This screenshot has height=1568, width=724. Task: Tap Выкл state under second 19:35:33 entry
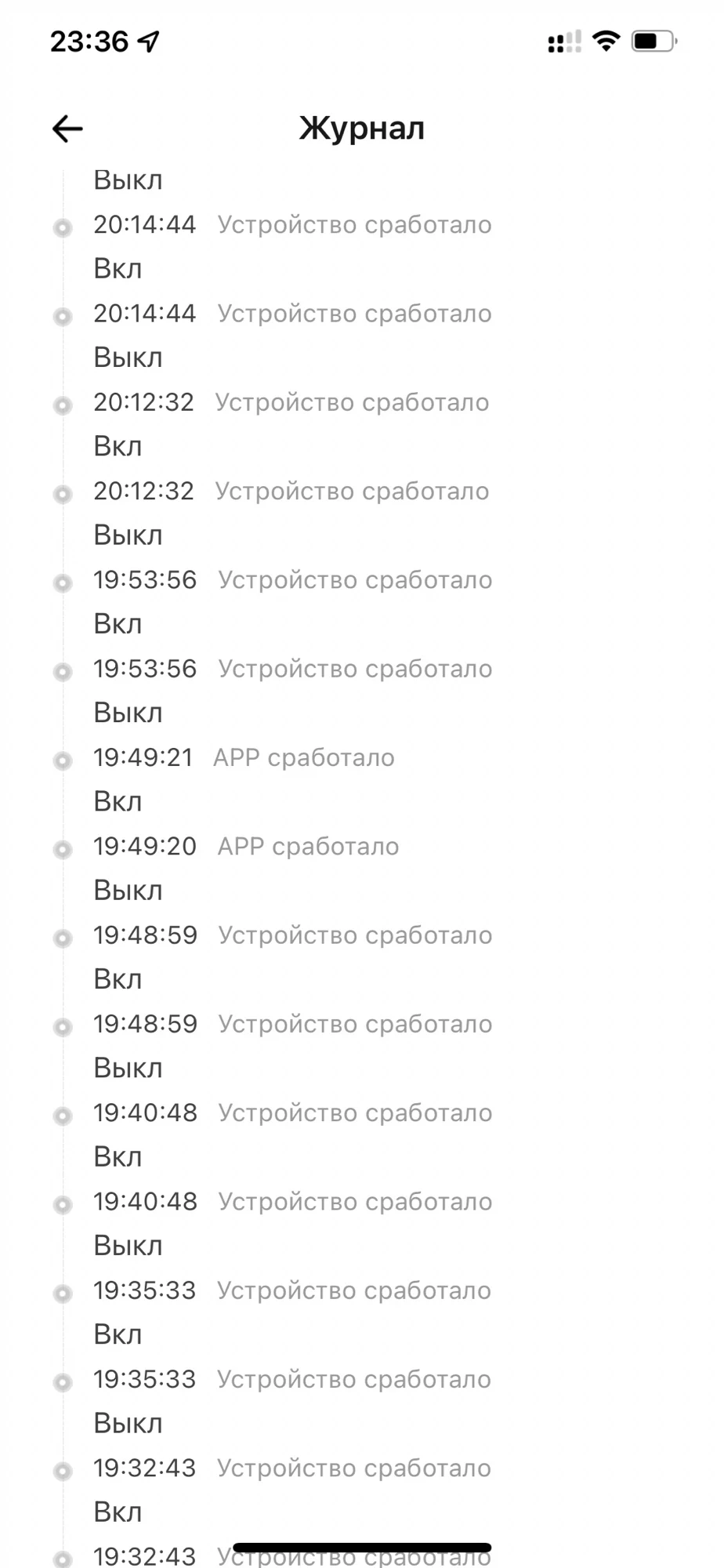point(128,1423)
